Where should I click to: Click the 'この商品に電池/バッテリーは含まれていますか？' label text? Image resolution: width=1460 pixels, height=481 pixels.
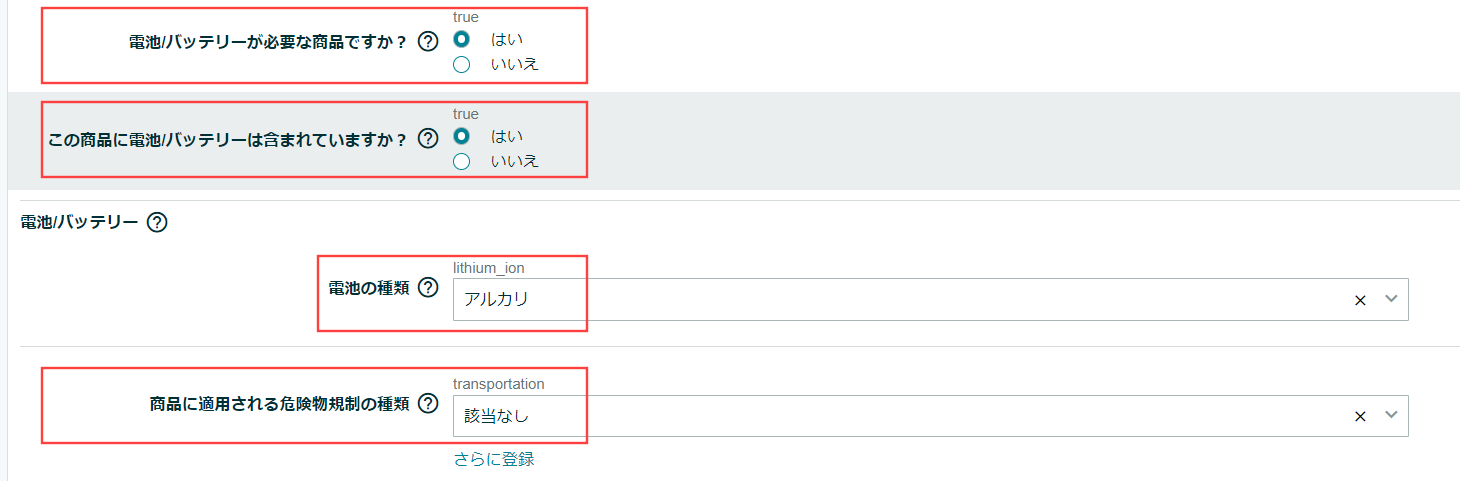(229, 139)
